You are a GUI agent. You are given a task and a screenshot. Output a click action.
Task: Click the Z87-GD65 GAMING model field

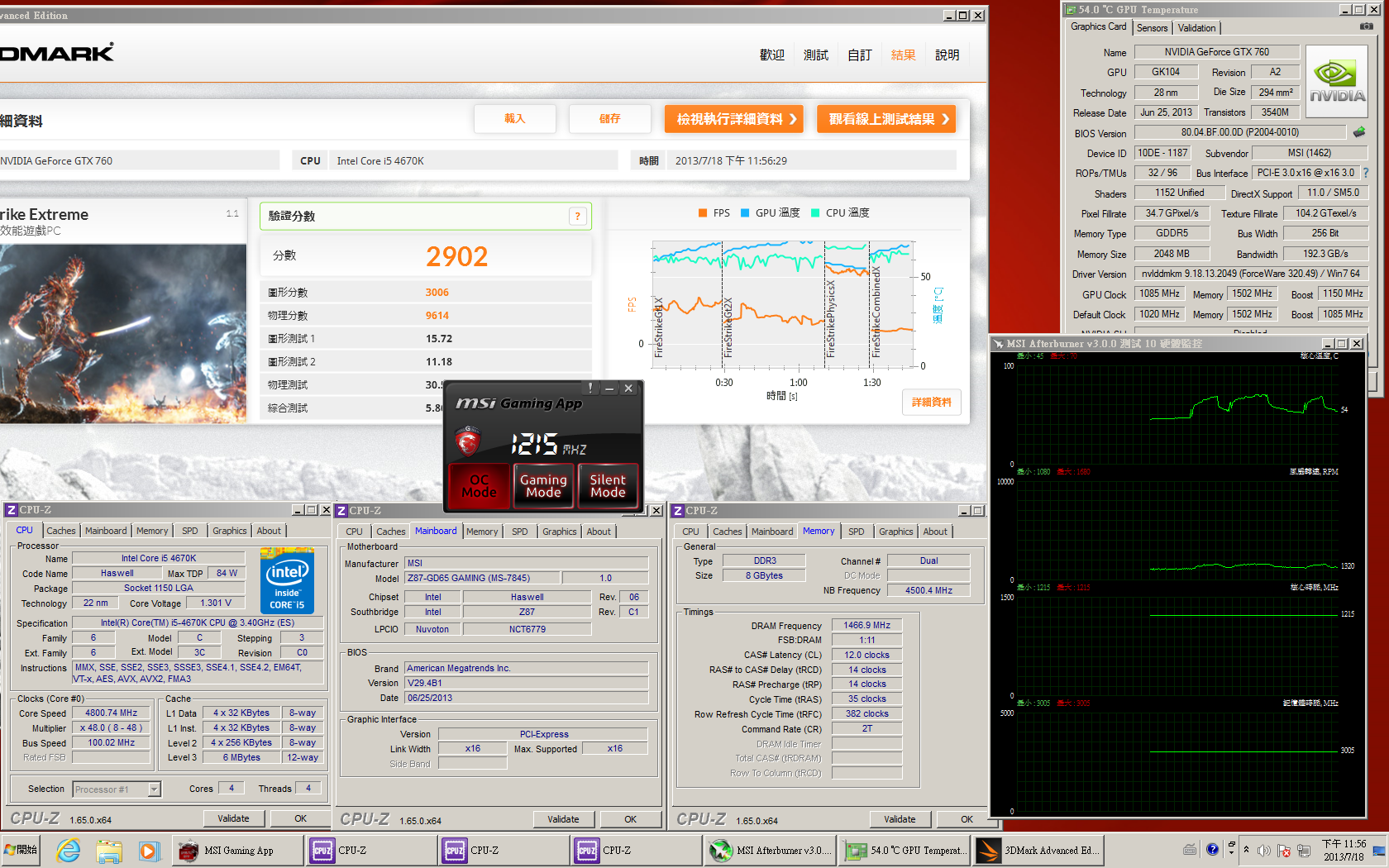pos(482,579)
